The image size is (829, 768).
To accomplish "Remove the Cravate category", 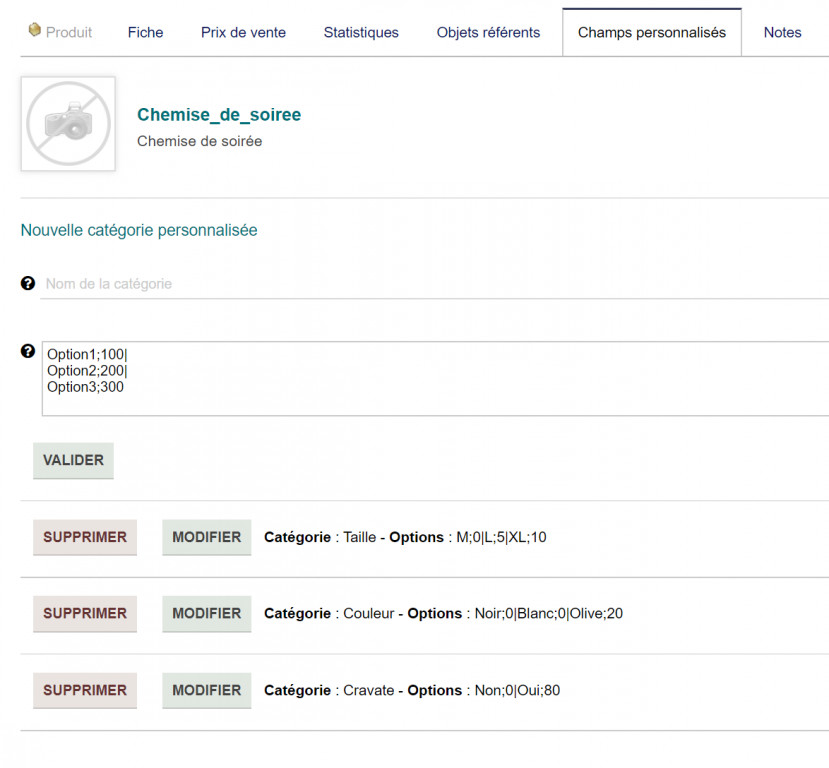I will coord(85,690).
